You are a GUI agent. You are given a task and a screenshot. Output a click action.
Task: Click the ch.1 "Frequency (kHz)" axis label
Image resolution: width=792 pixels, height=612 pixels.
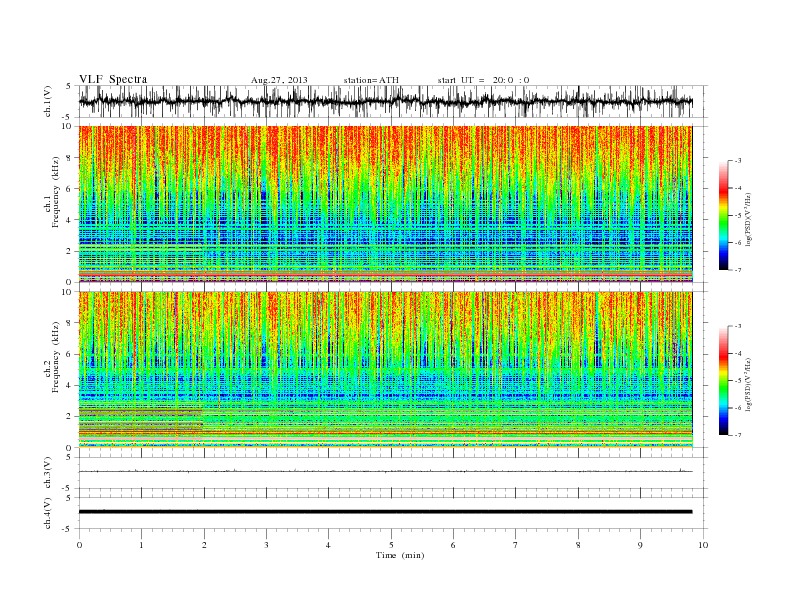coord(55,192)
